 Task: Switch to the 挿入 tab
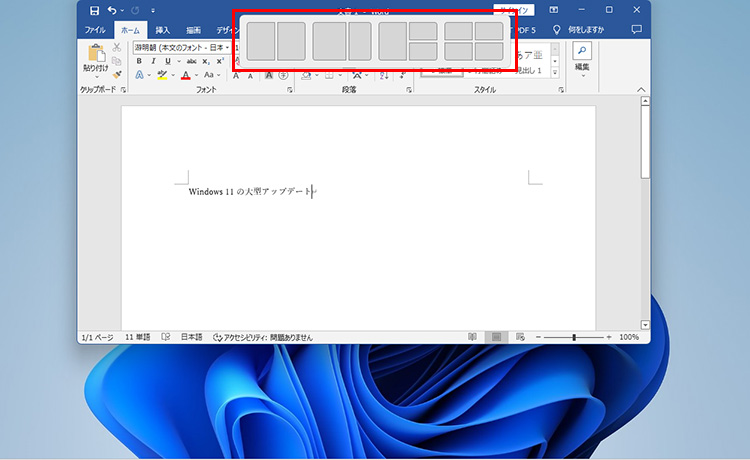pyautogui.click(x=163, y=30)
